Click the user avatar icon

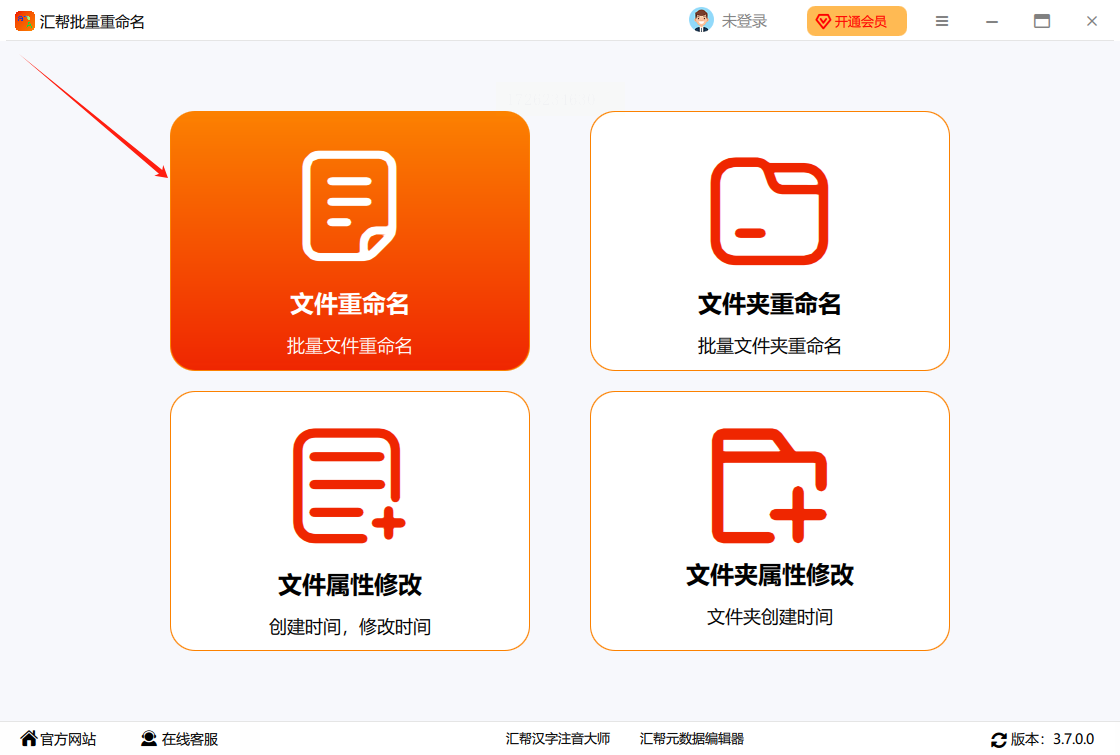[701, 21]
